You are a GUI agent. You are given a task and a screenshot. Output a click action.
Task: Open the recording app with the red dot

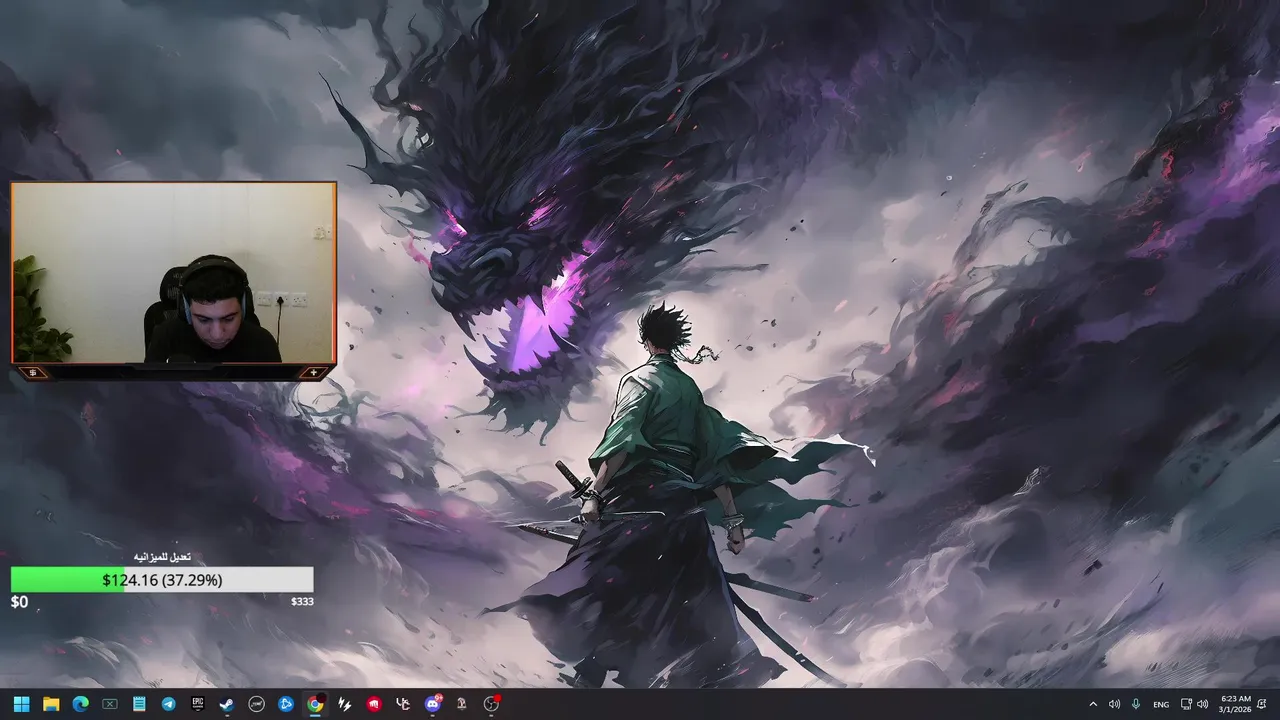click(491, 704)
